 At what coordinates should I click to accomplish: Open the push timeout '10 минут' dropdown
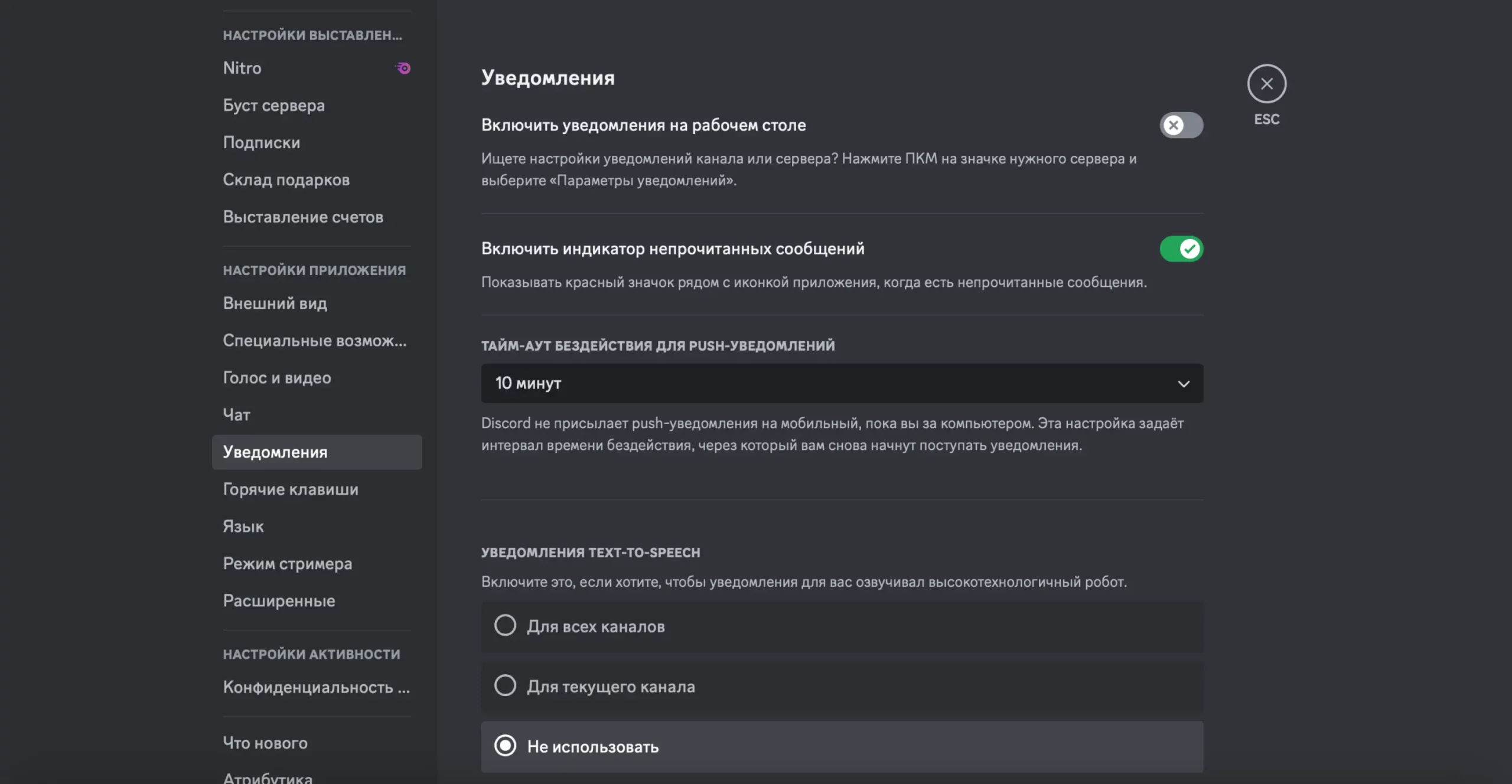[827, 384]
